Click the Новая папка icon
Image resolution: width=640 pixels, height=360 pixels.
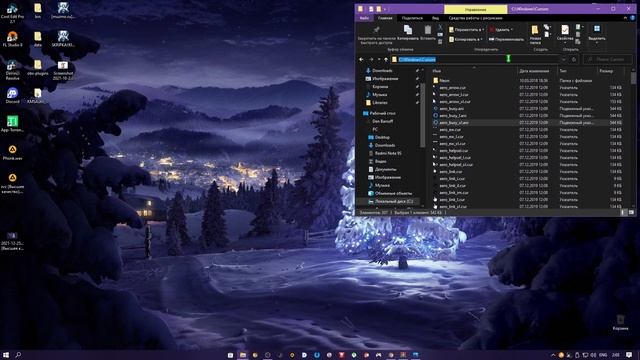coord(535,30)
